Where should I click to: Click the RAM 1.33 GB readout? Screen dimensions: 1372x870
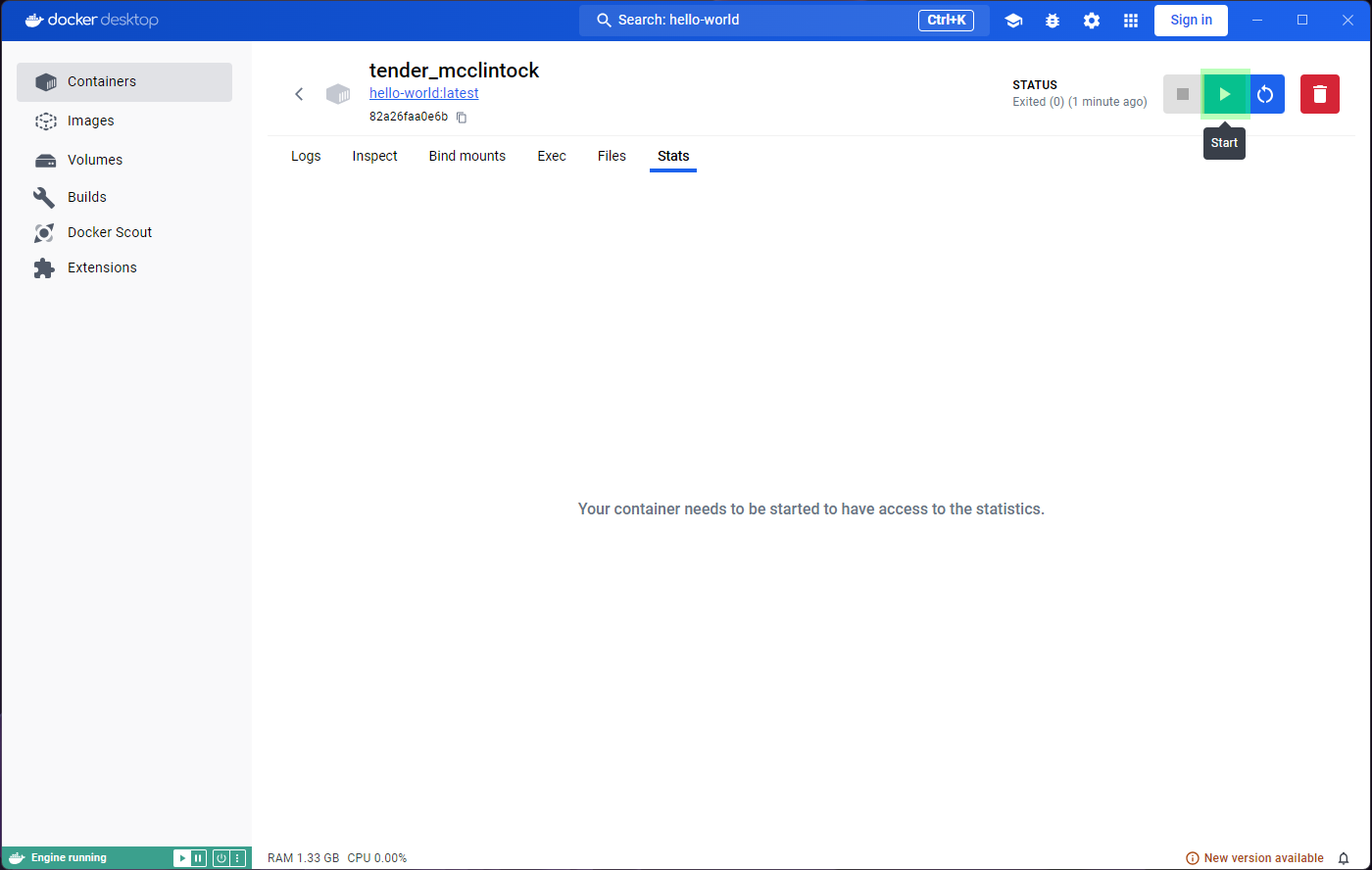point(303,858)
